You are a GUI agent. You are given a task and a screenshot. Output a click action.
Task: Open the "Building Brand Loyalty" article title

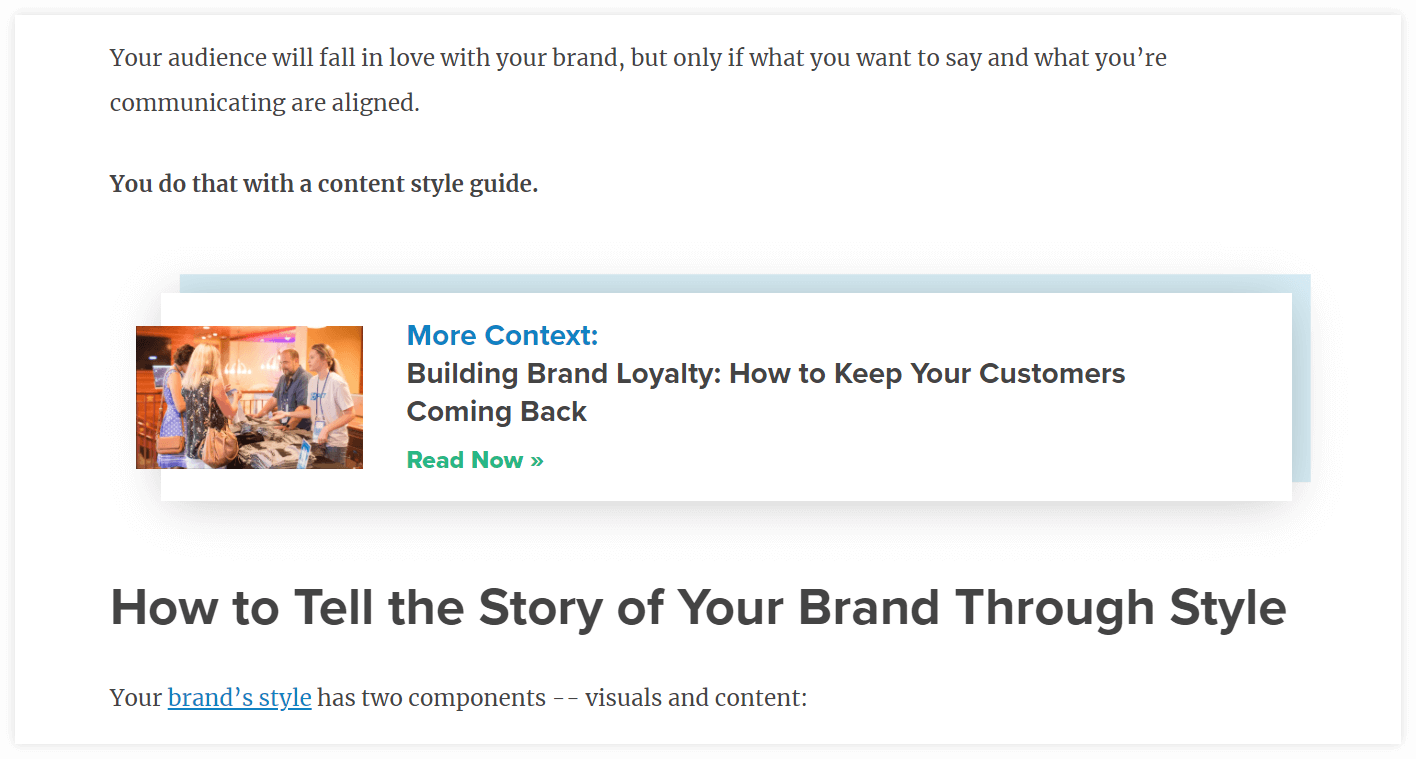(766, 392)
